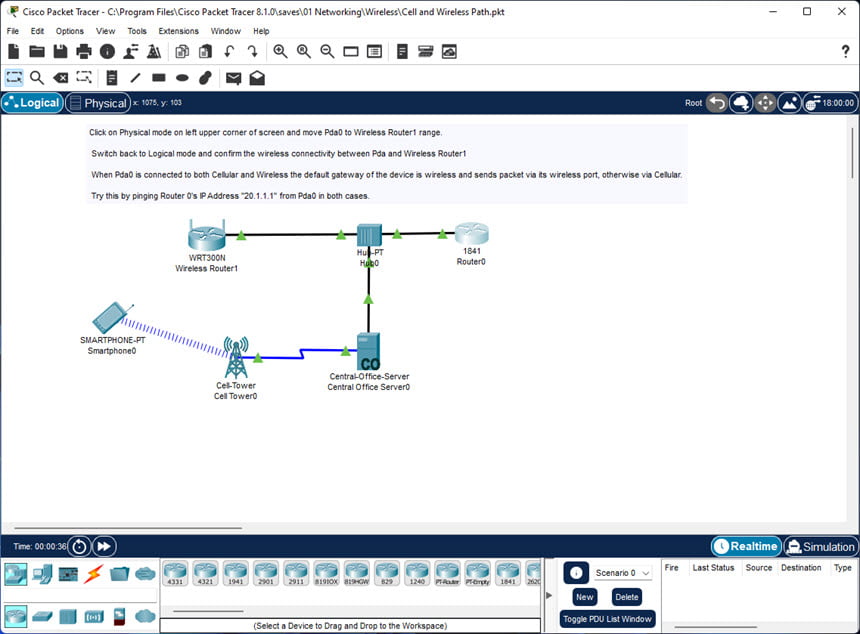This screenshot has width=860, height=634.
Task: Select the Draw Freeform tool
Action: 206,78
